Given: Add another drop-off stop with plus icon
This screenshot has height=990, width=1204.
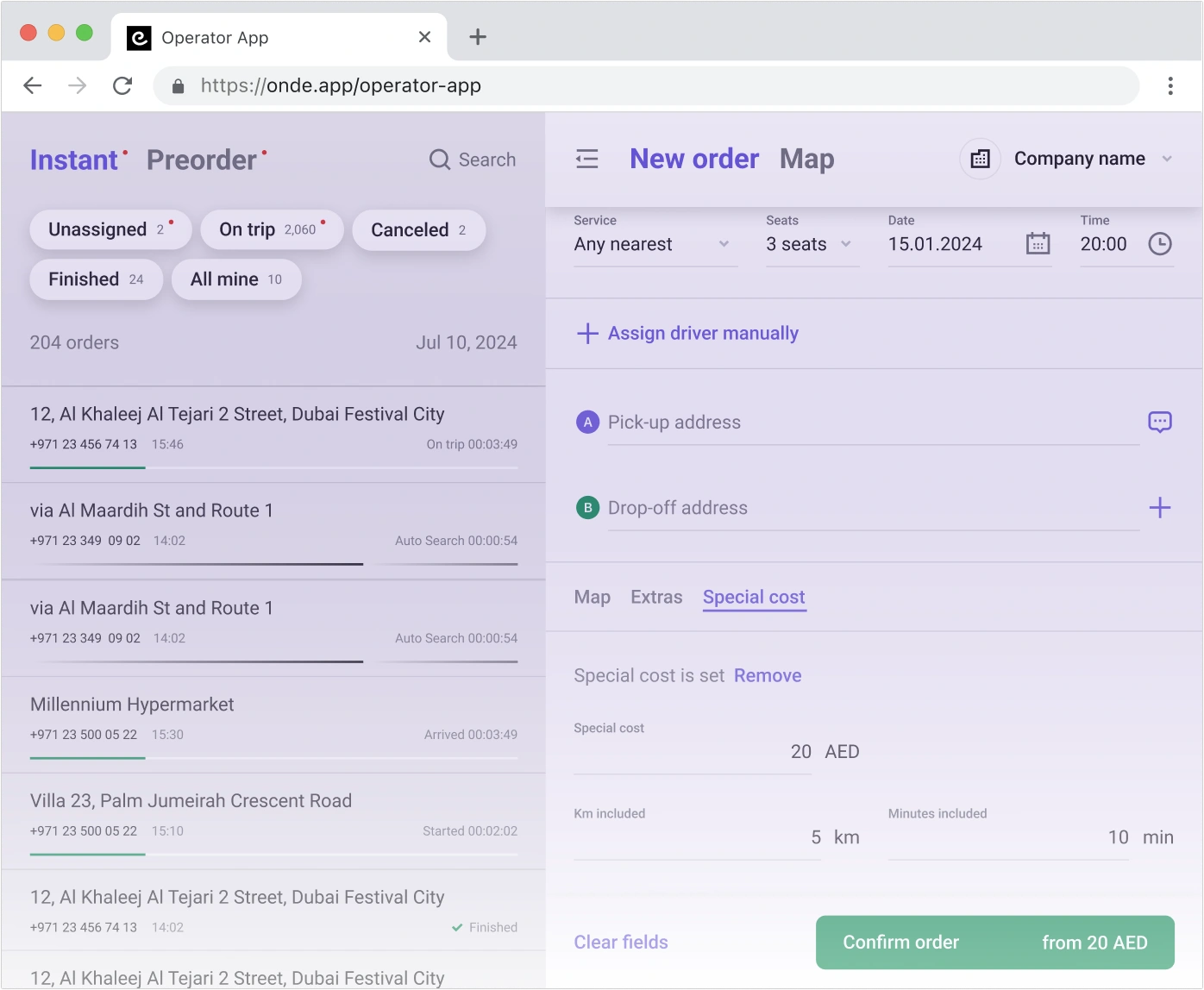Looking at the screenshot, I should tap(1159, 508).
